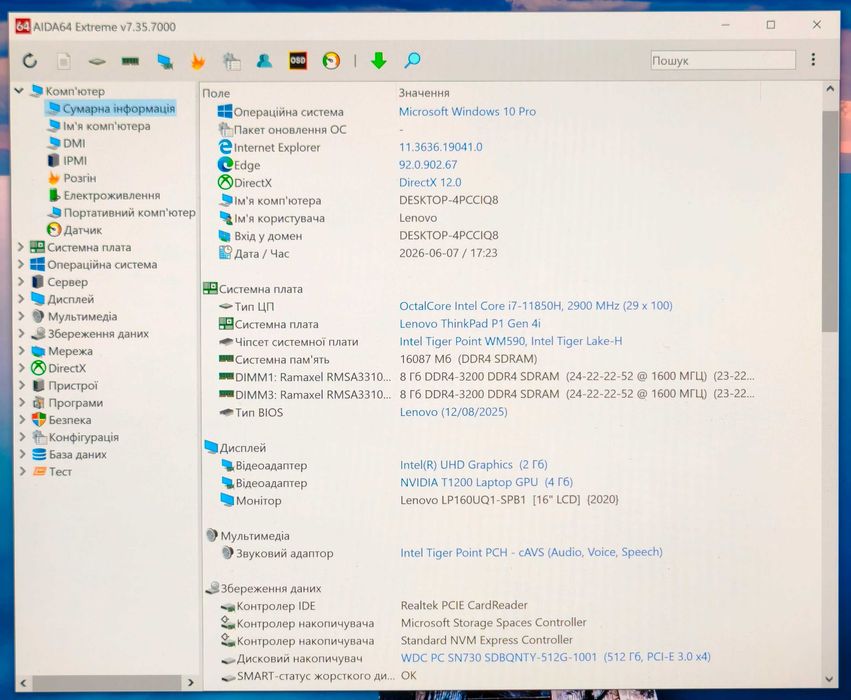Image resolution: width=851 pixels, height=700 pixels.
Task: Click the tree panel scroll-right arrow
Action: (190, 682)
